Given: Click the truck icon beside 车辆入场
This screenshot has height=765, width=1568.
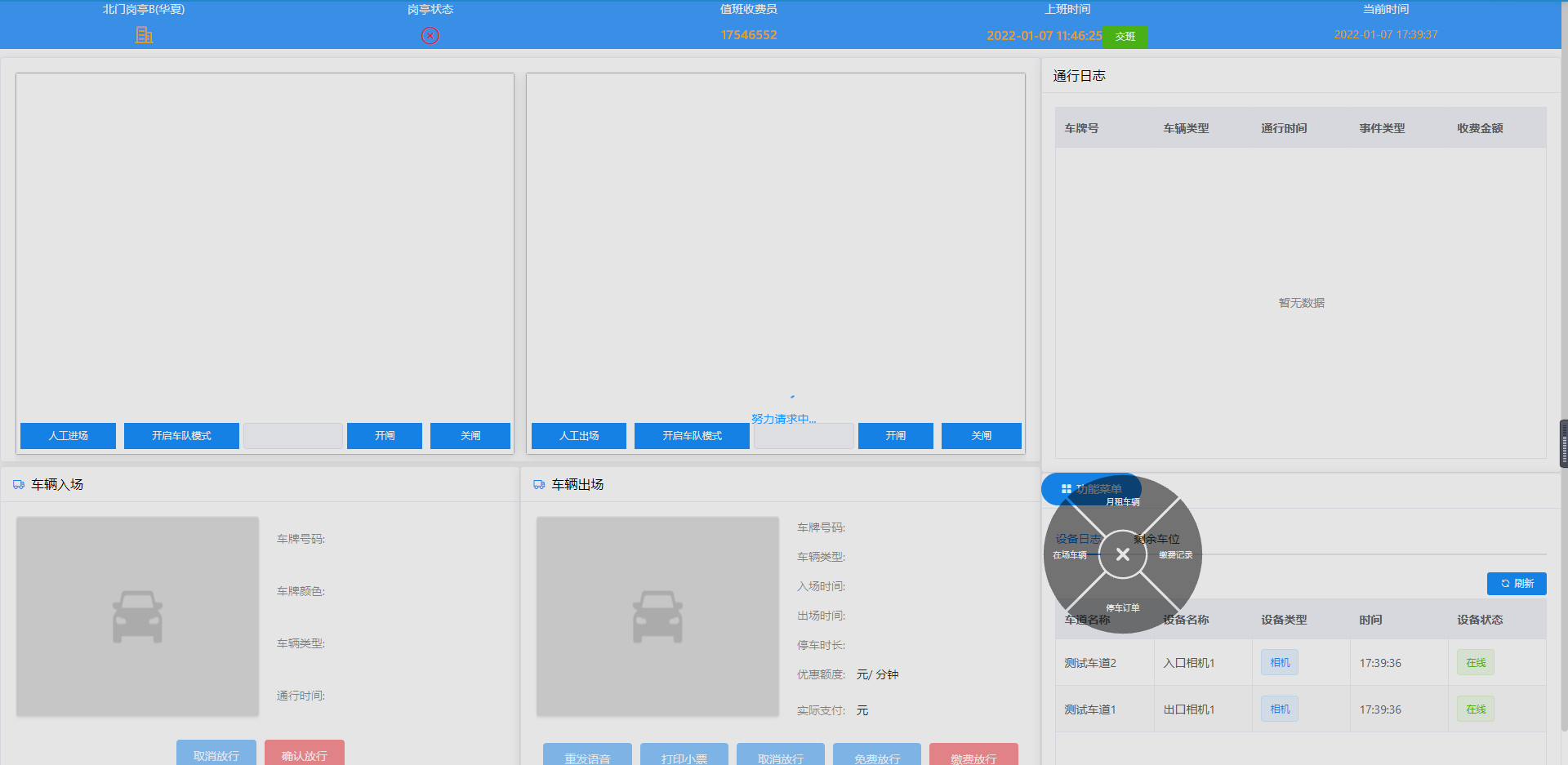Looking at the screenshot, I should [19, 485].
